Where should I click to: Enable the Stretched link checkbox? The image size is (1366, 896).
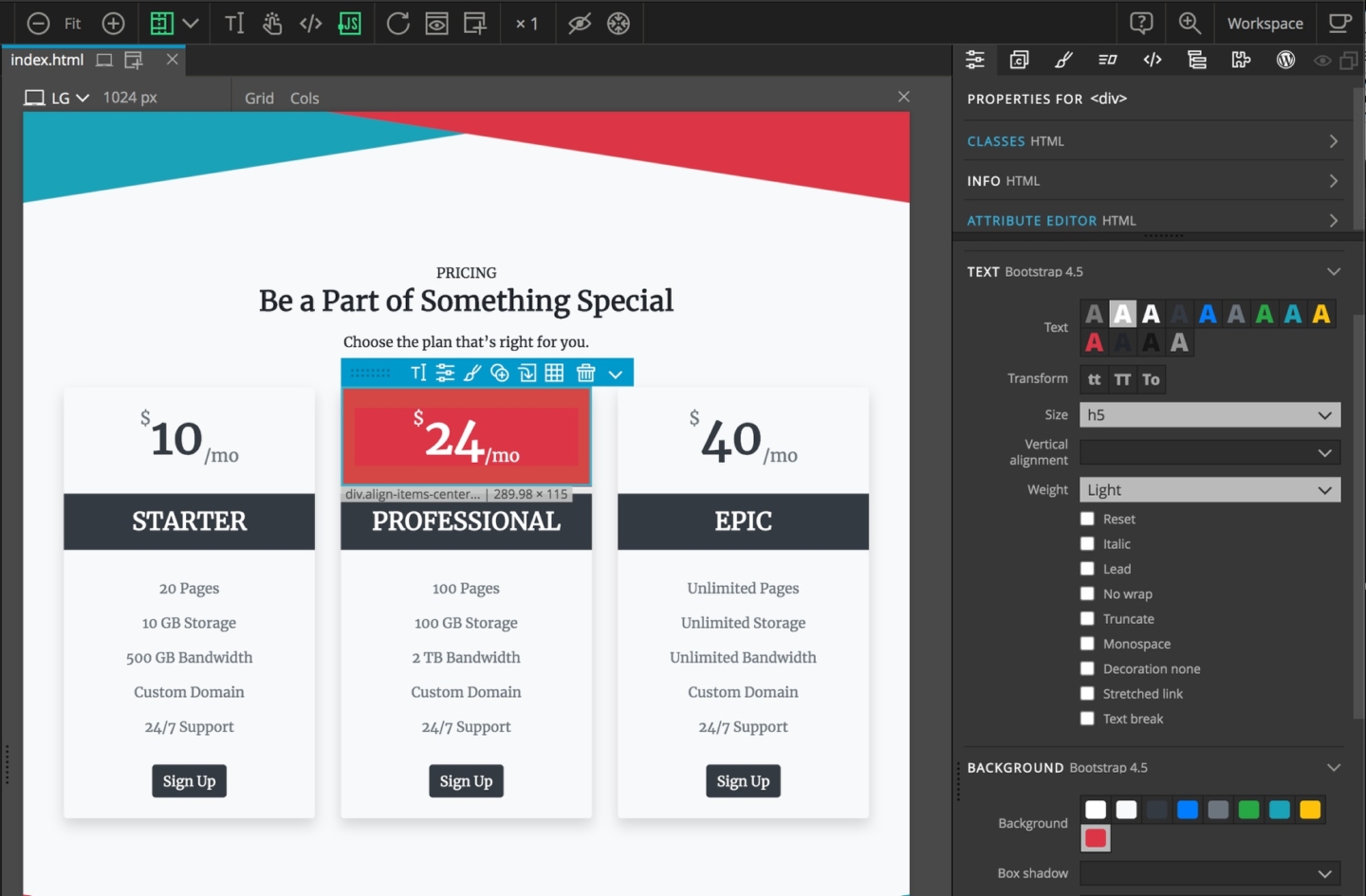tap(1087, 693)
